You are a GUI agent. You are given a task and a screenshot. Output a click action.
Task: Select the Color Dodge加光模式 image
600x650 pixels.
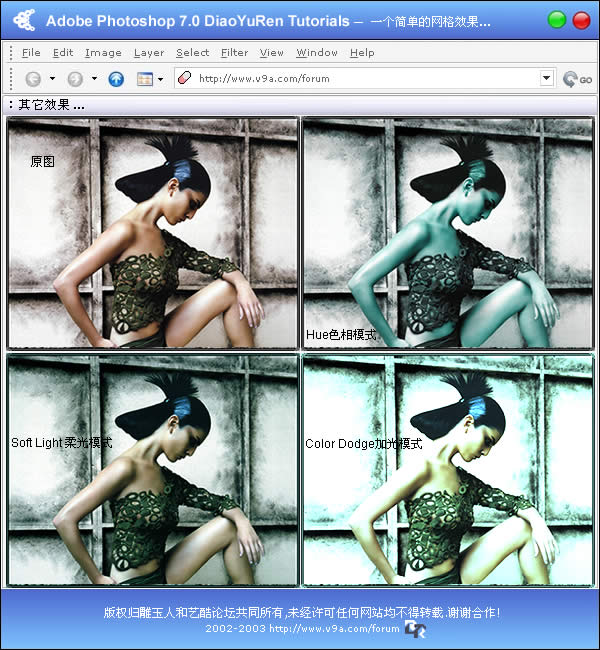coord(448,470)
